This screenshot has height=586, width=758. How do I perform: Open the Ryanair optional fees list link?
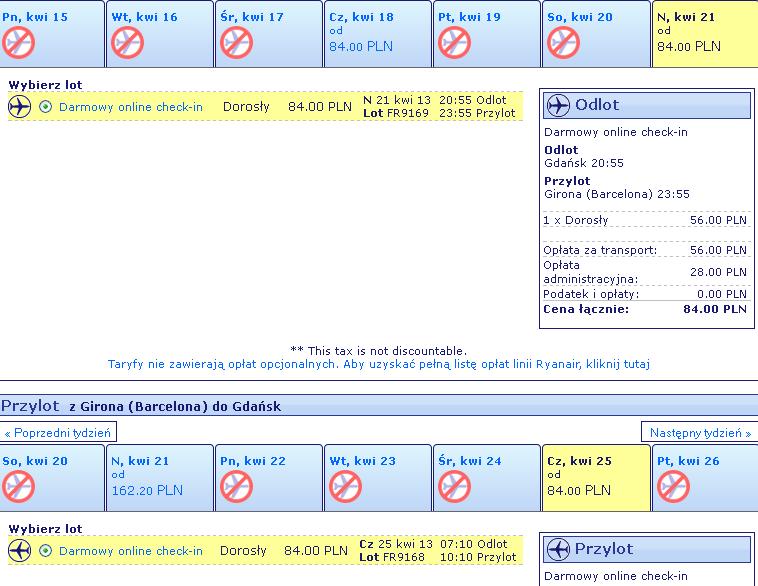coord(379,364)
